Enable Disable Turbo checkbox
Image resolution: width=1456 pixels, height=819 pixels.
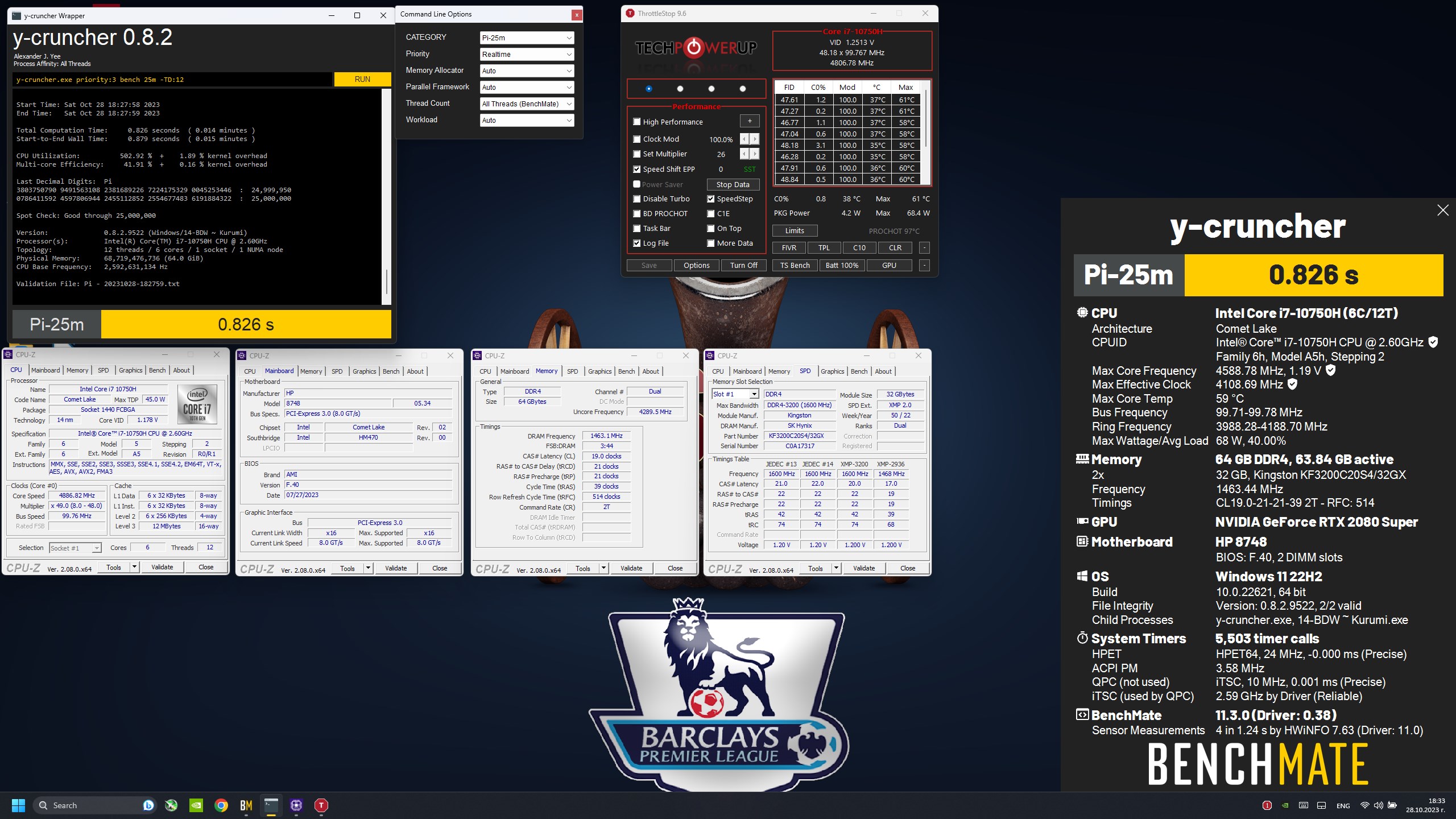point(637,198)
